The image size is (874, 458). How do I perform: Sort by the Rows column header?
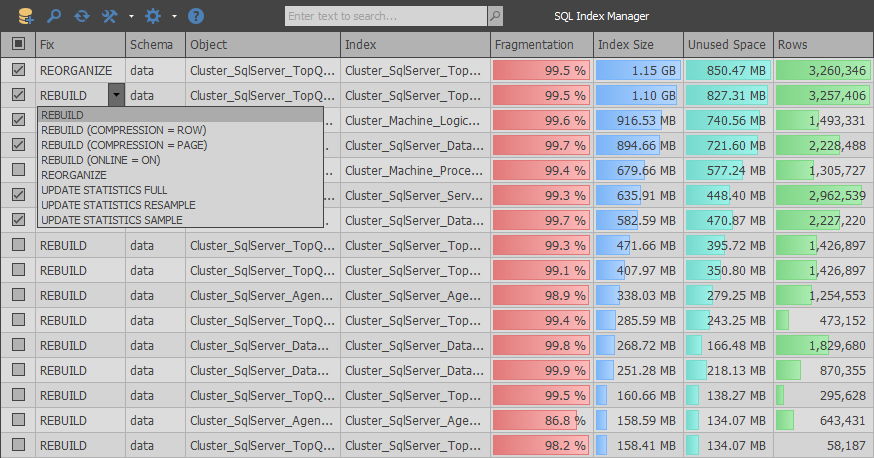coord(823,45)
